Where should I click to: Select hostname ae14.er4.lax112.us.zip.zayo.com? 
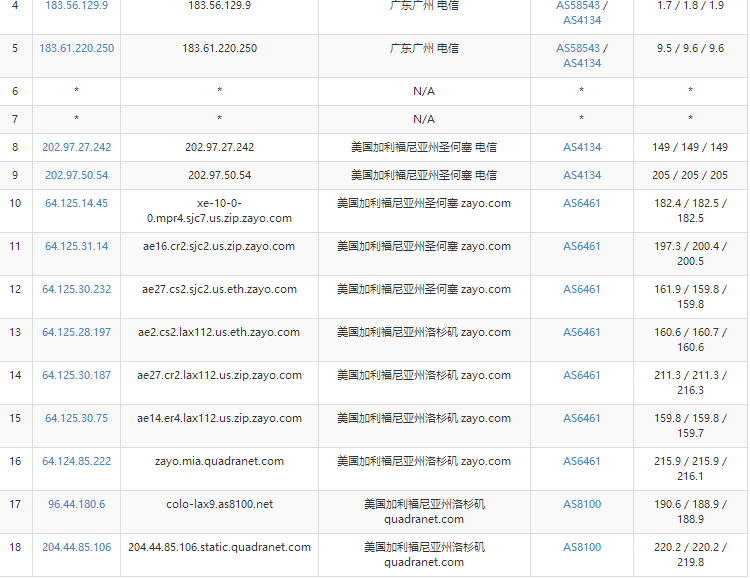click(x=220, y=419)
